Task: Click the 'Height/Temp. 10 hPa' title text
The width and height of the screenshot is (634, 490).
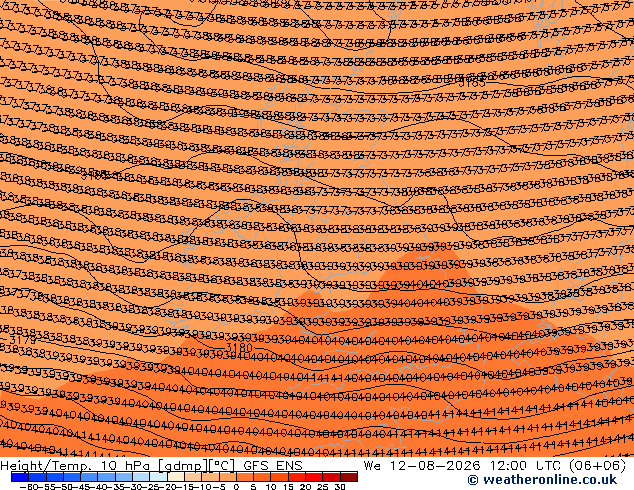Action: 75,466
